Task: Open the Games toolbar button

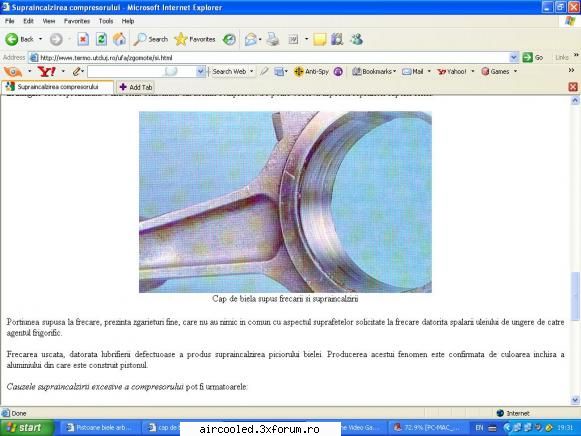Action: [495, 71]
